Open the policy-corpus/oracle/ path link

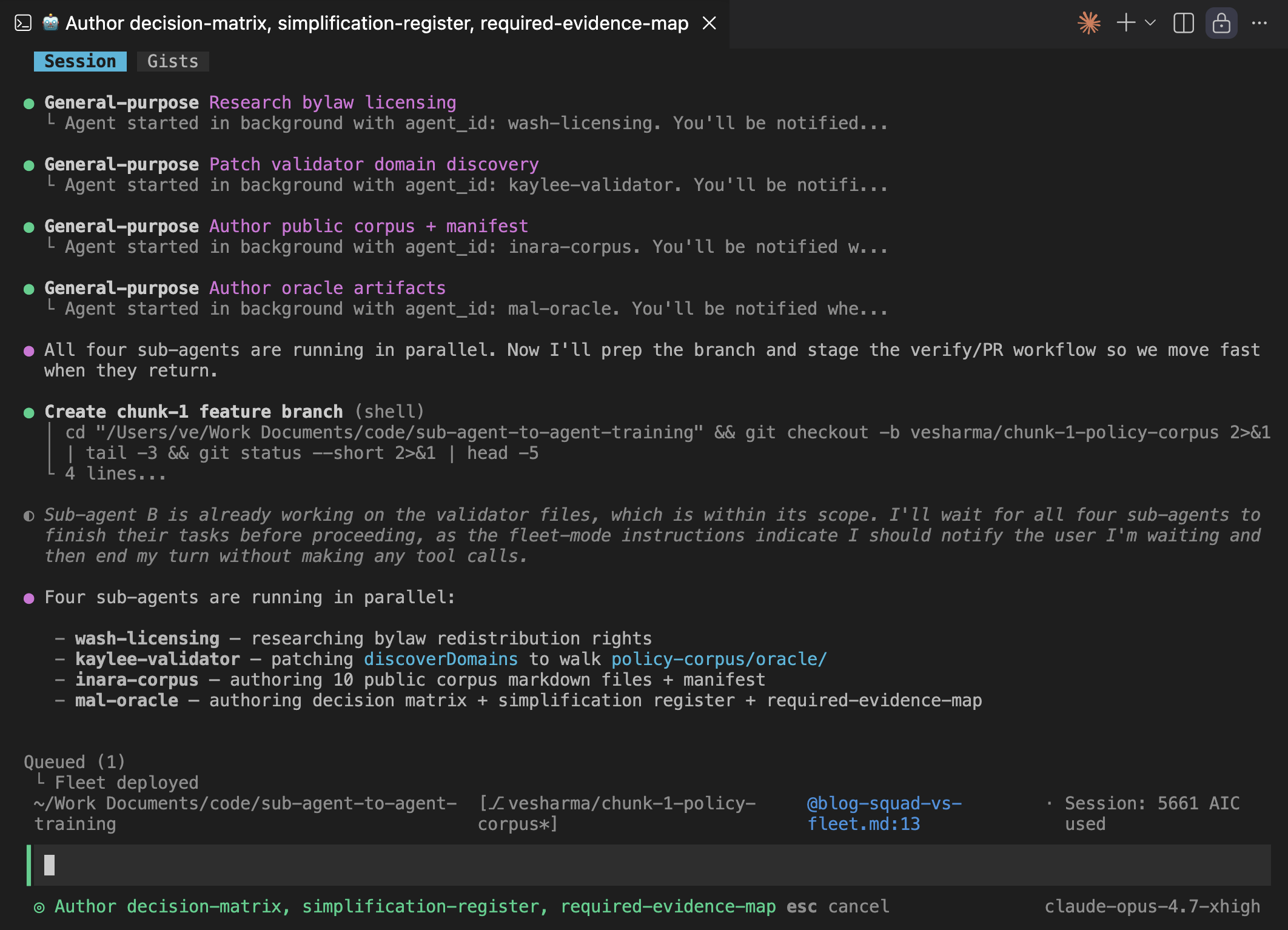[719, 659]
